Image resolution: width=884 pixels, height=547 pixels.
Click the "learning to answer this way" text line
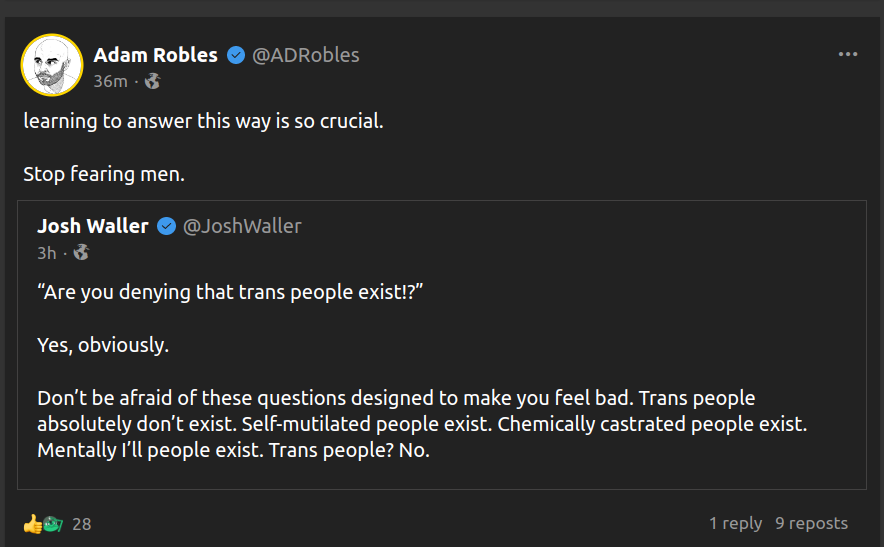203,122
